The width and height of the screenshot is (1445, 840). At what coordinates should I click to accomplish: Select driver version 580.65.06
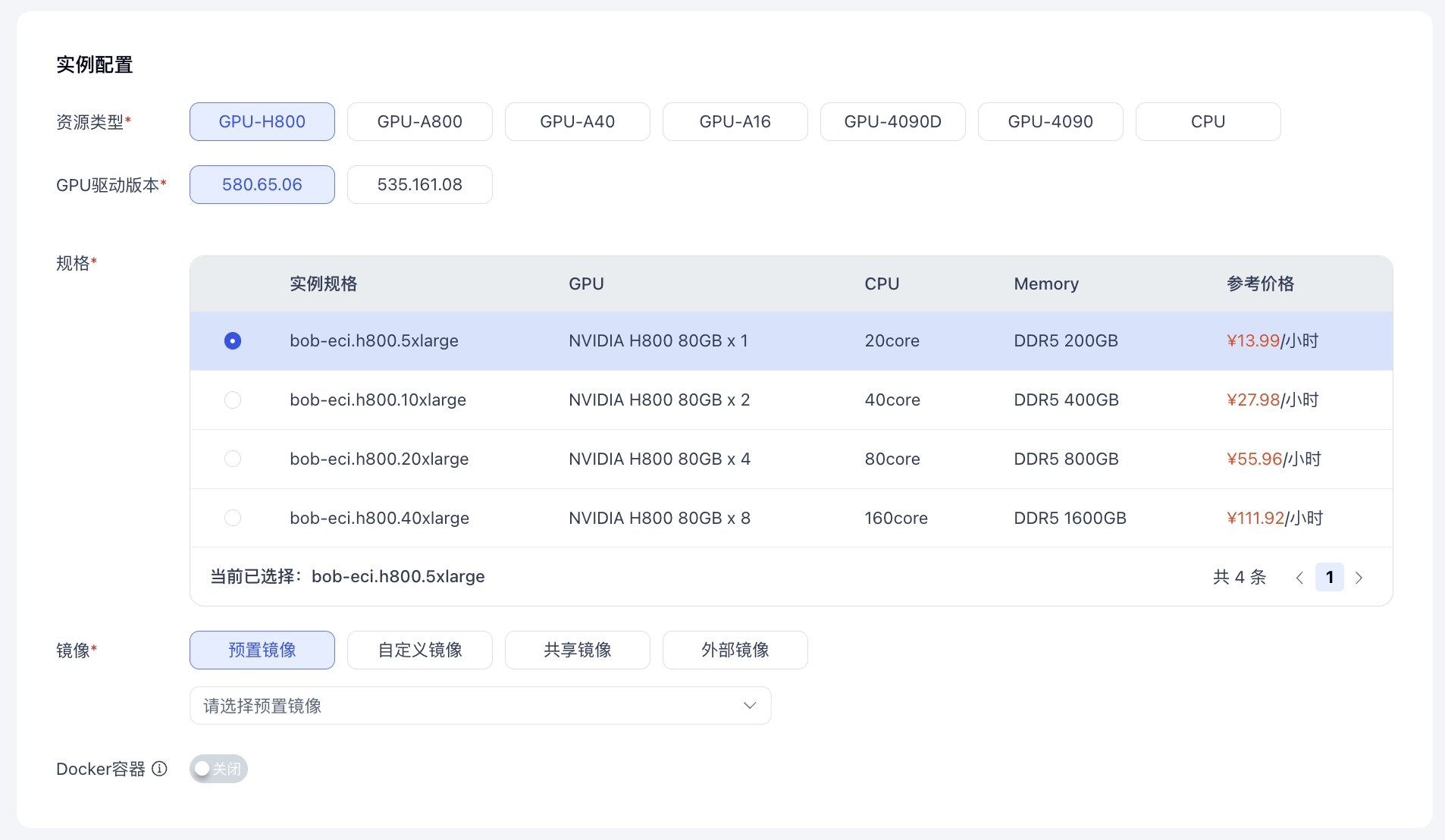[262, 185]
